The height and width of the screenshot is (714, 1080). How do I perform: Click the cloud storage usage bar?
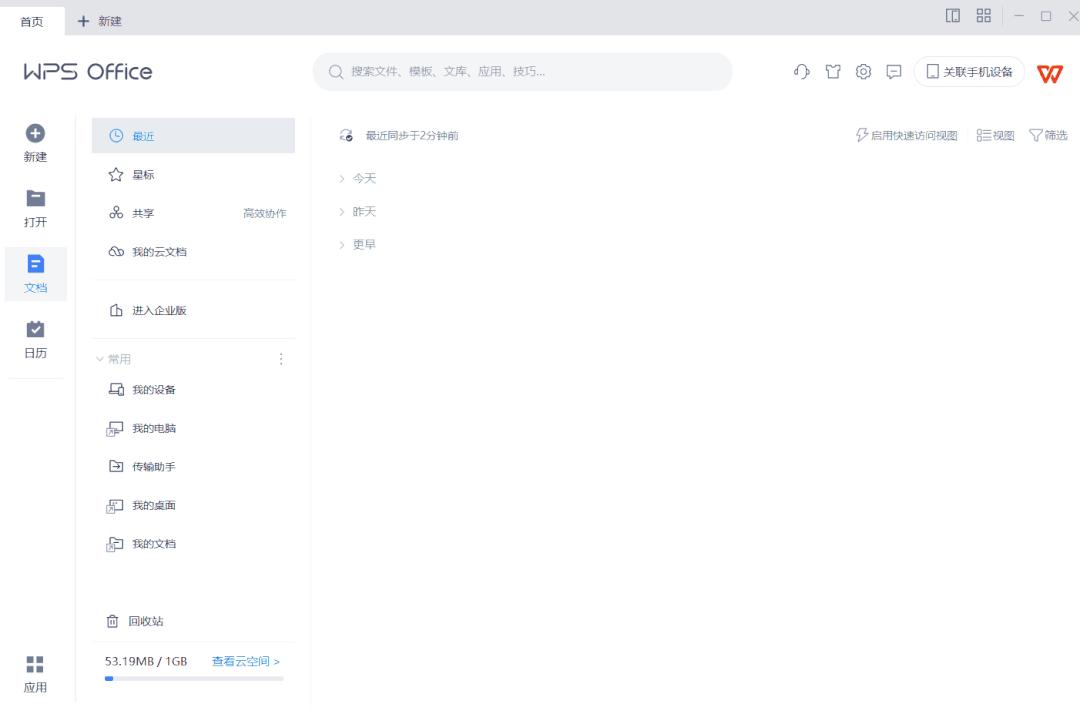tap(194, 678)
